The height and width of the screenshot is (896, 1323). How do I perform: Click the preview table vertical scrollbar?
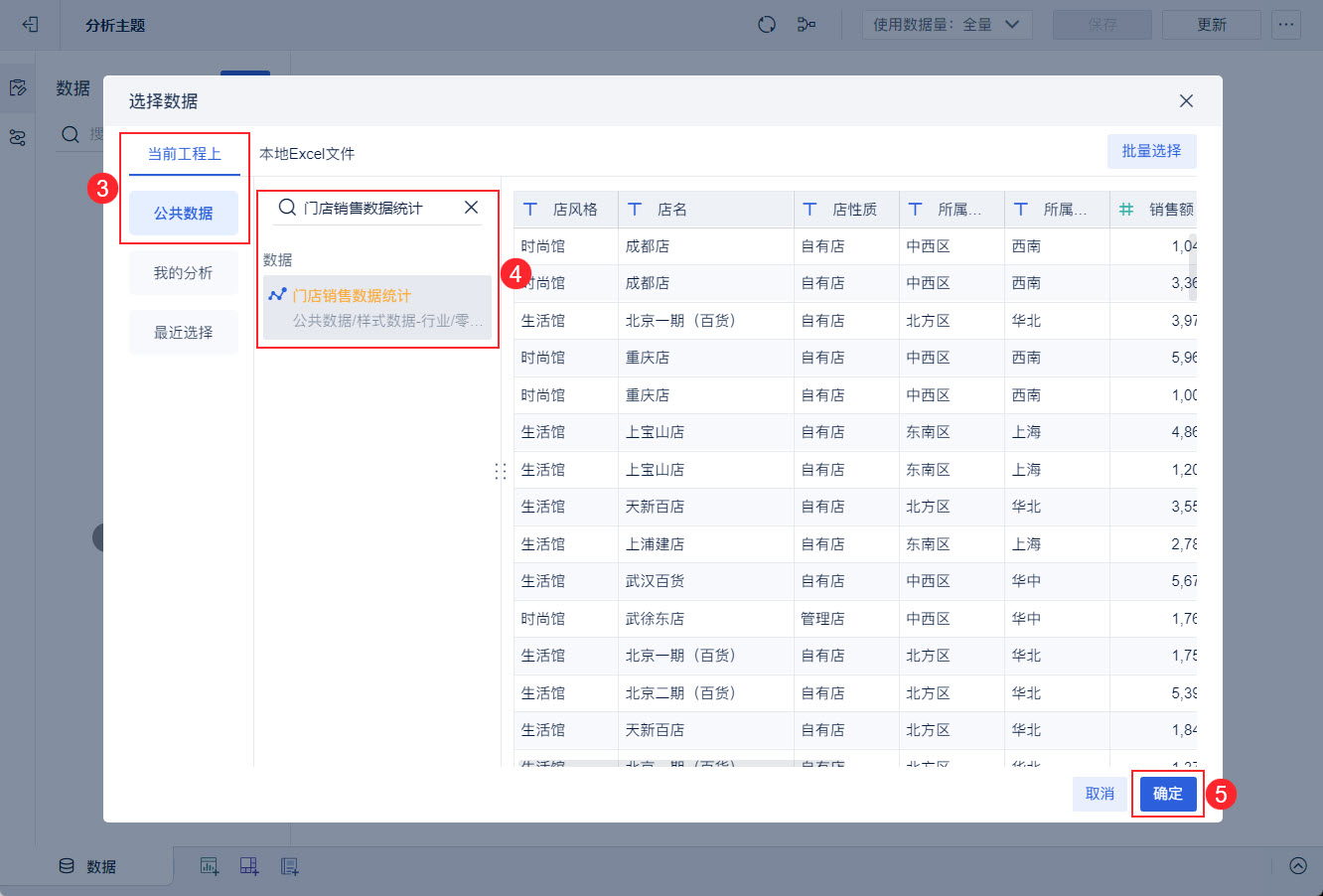[1193, 266]
